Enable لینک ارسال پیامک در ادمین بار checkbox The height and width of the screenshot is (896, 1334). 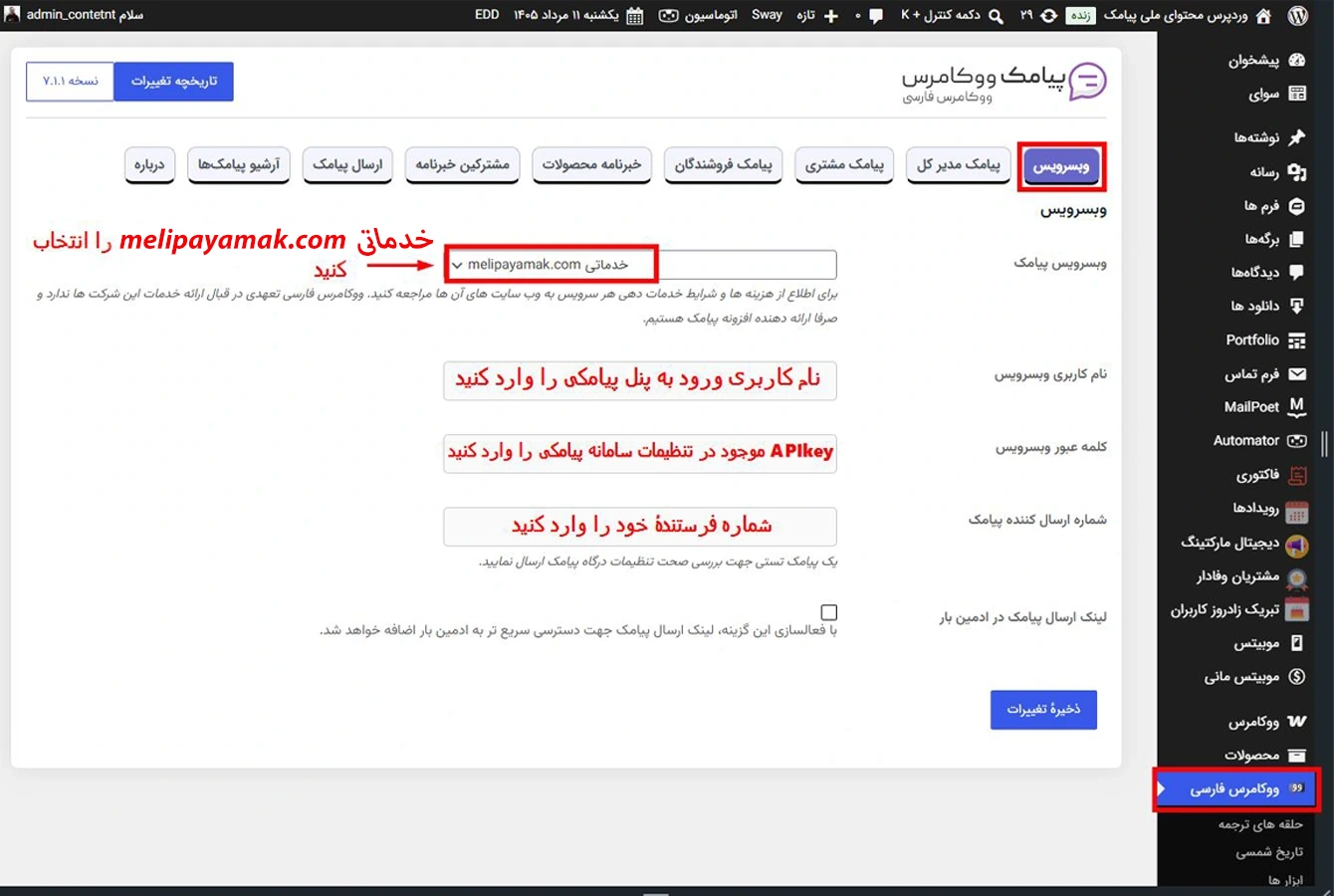[x=829, y=612]
